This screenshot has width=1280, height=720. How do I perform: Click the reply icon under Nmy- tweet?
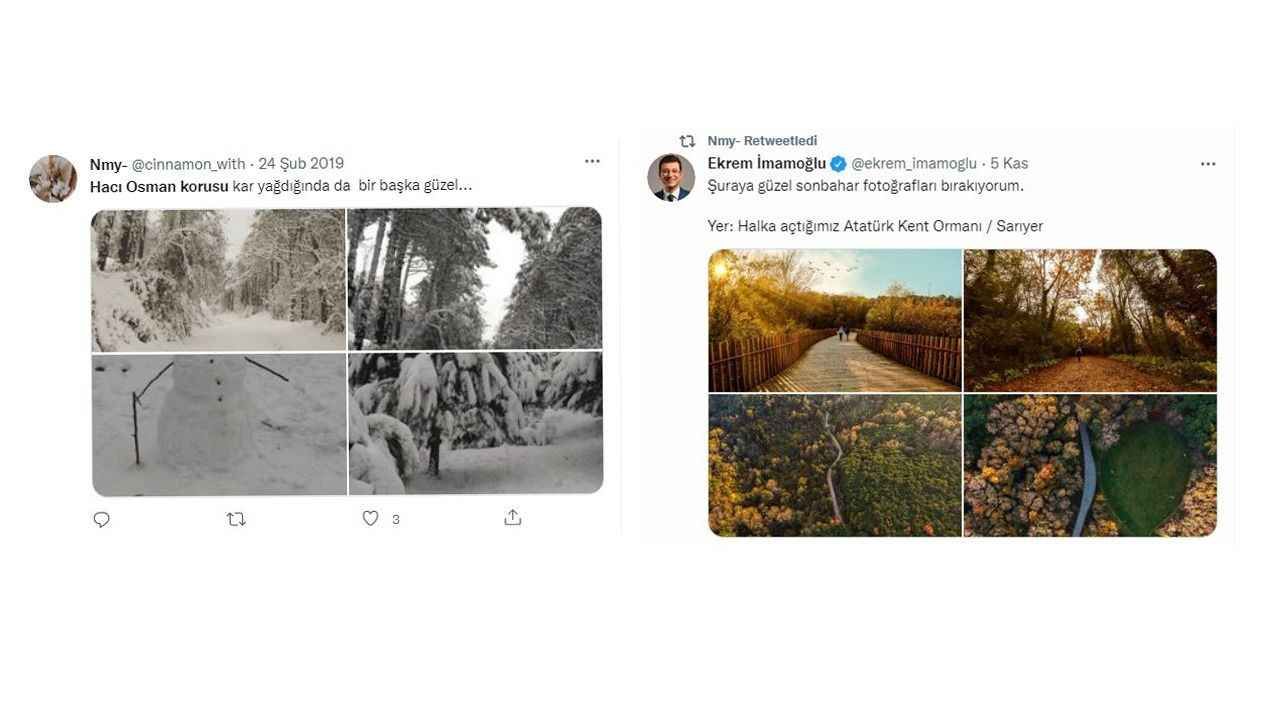click(x=101, y=519)
